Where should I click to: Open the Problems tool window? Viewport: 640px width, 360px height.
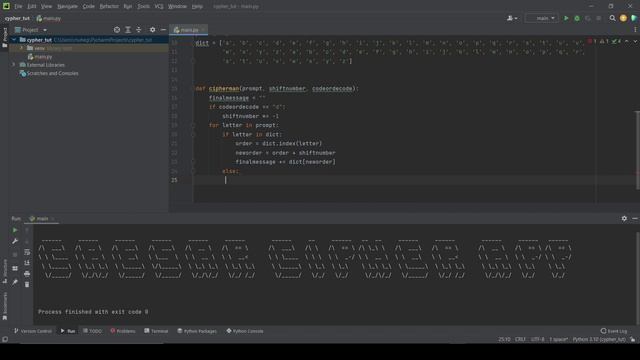[x=123, y=331]
